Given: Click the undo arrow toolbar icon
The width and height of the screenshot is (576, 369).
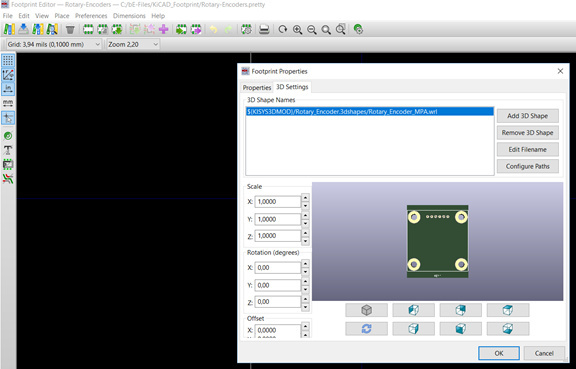Looking at the screenshot, I should click(x=213, y=29).
